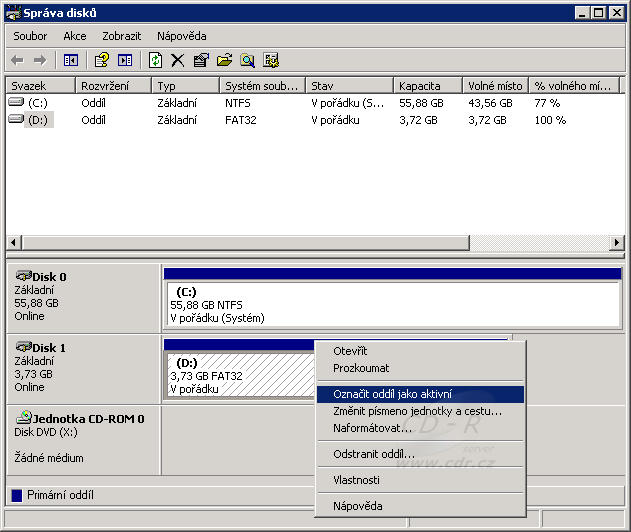Click the 'Systém soub...' column header
Screen dimensions: 631x532
(x=261, y=86)
